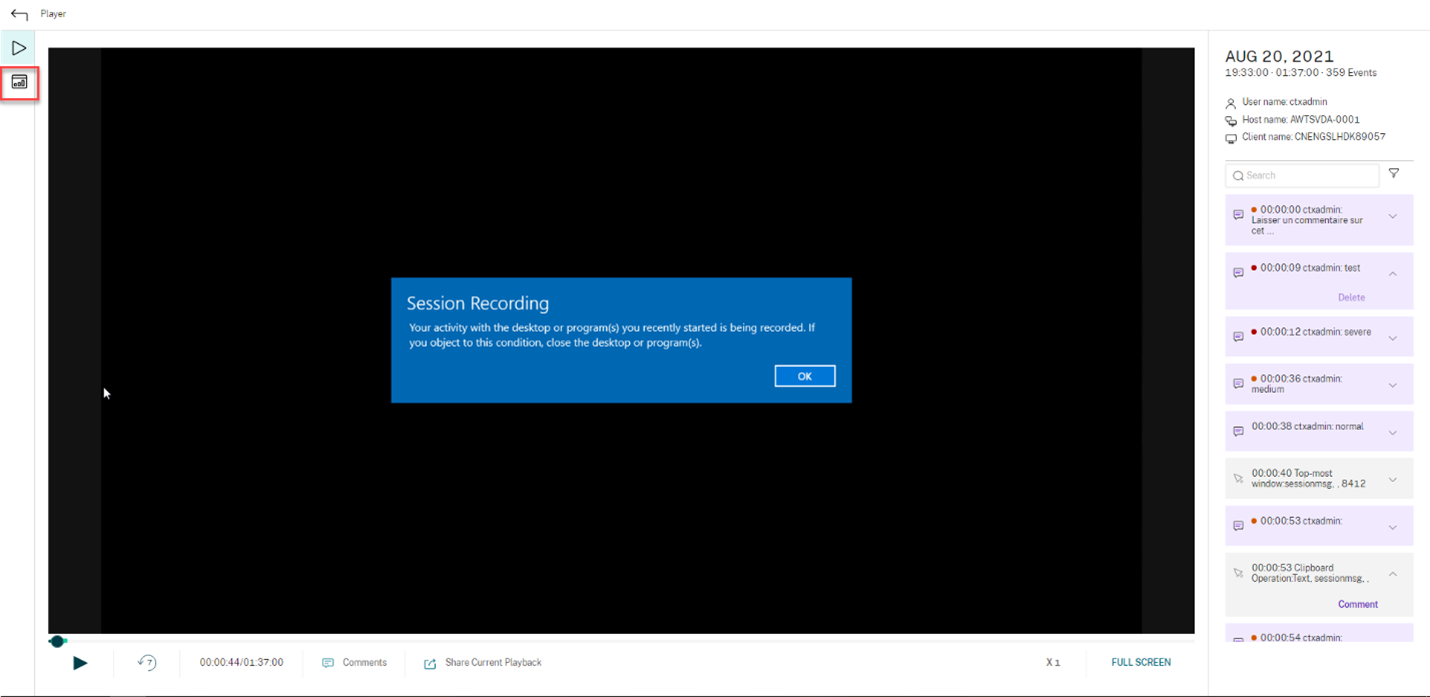Expand the 00:00:12 ctxadmin: severe event
Screen dimensions: 1430x697
click(x=1392, y=338)
